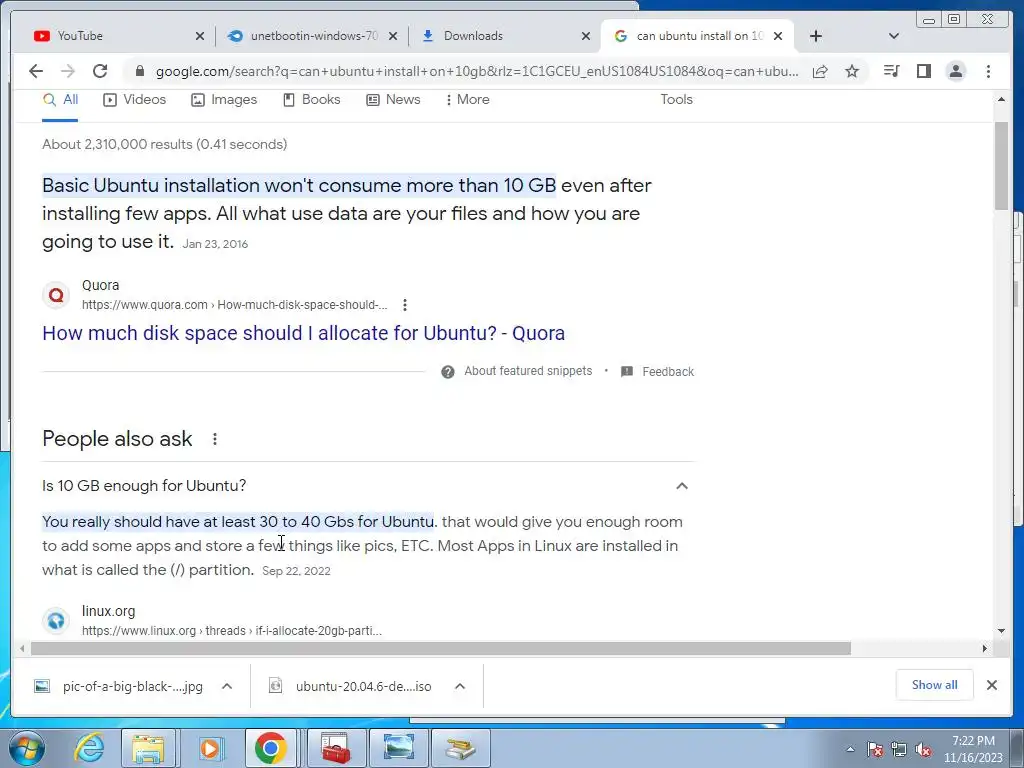The width and height of the screenshot is (1024, 768).
Task: Expand options for the jpg download
Action: (227, 686)
